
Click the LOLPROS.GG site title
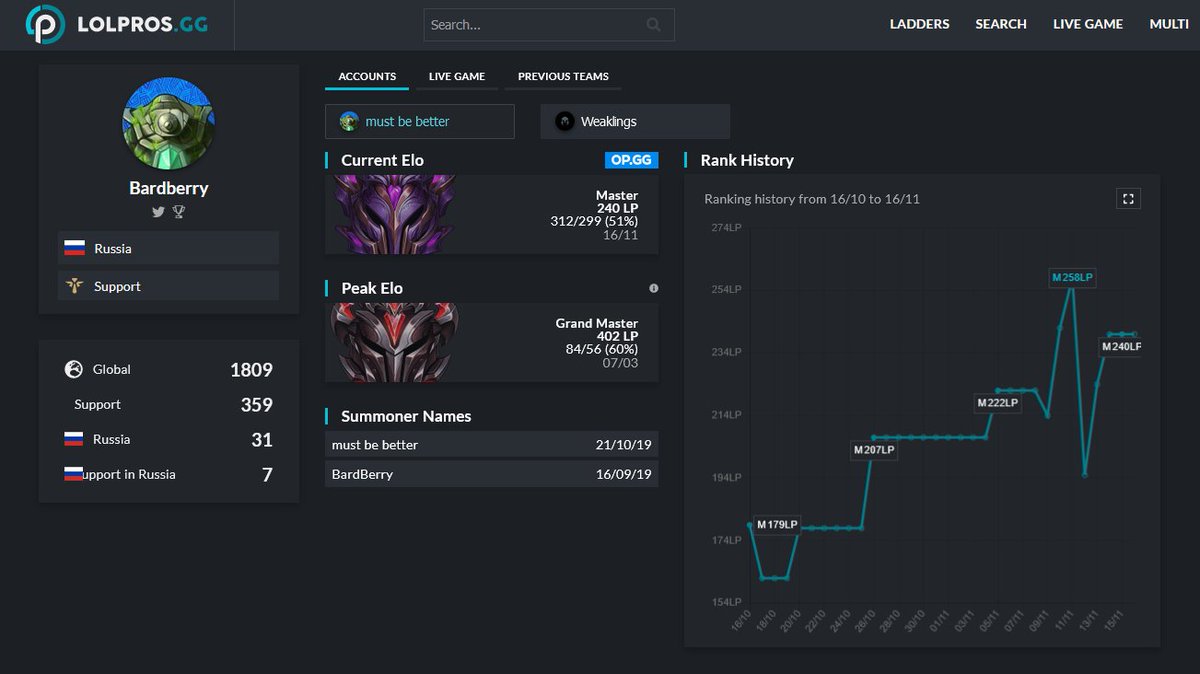coord(143,25)
